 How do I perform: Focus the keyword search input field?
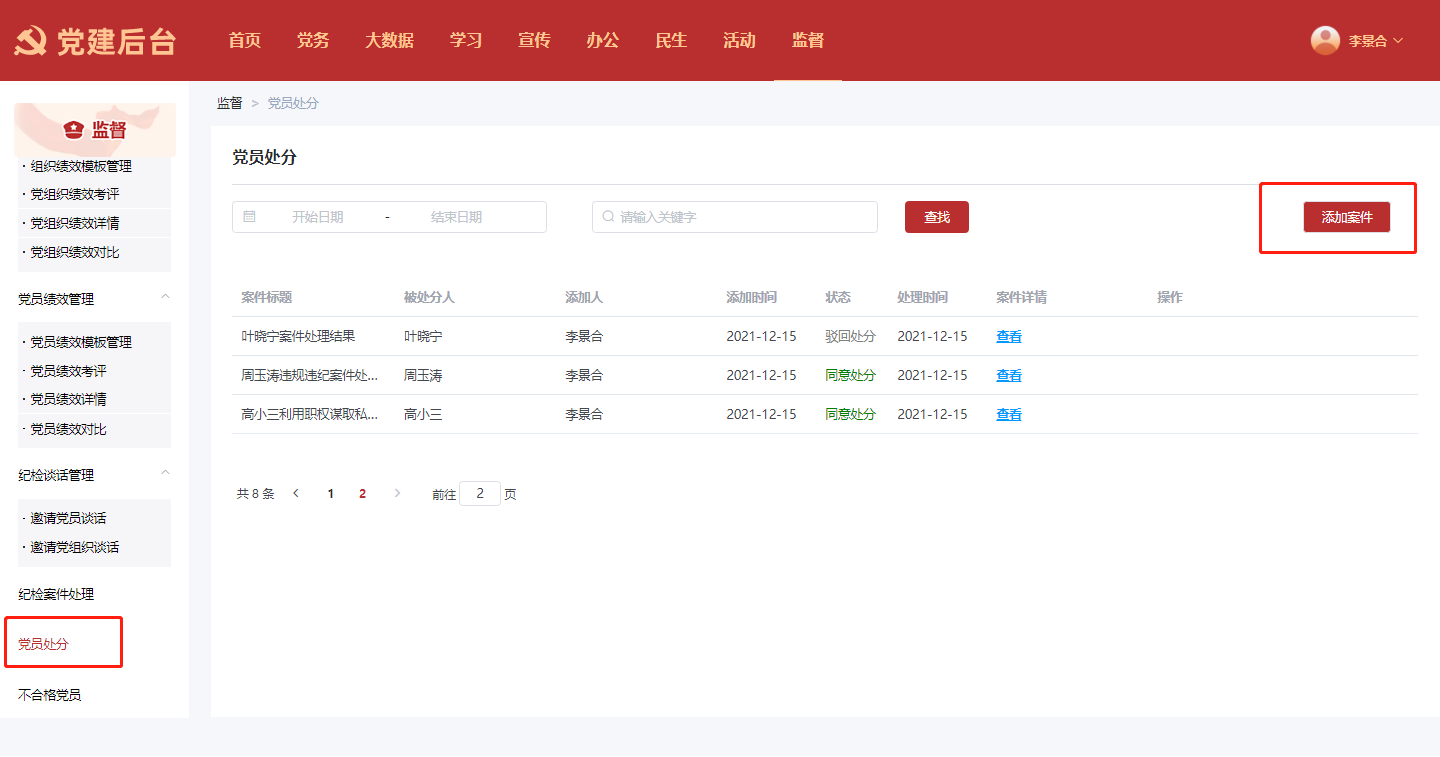pos(740,217)
